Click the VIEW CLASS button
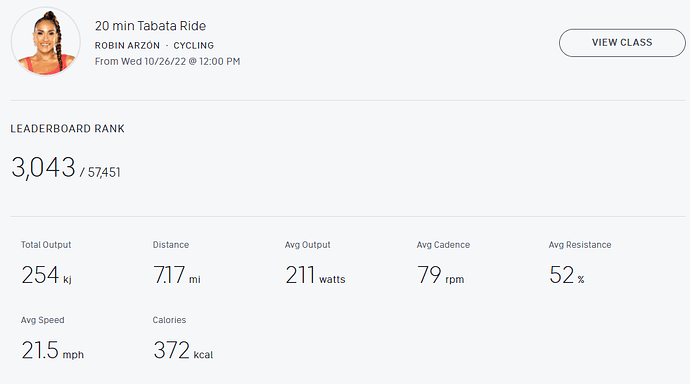 (622, 43)
